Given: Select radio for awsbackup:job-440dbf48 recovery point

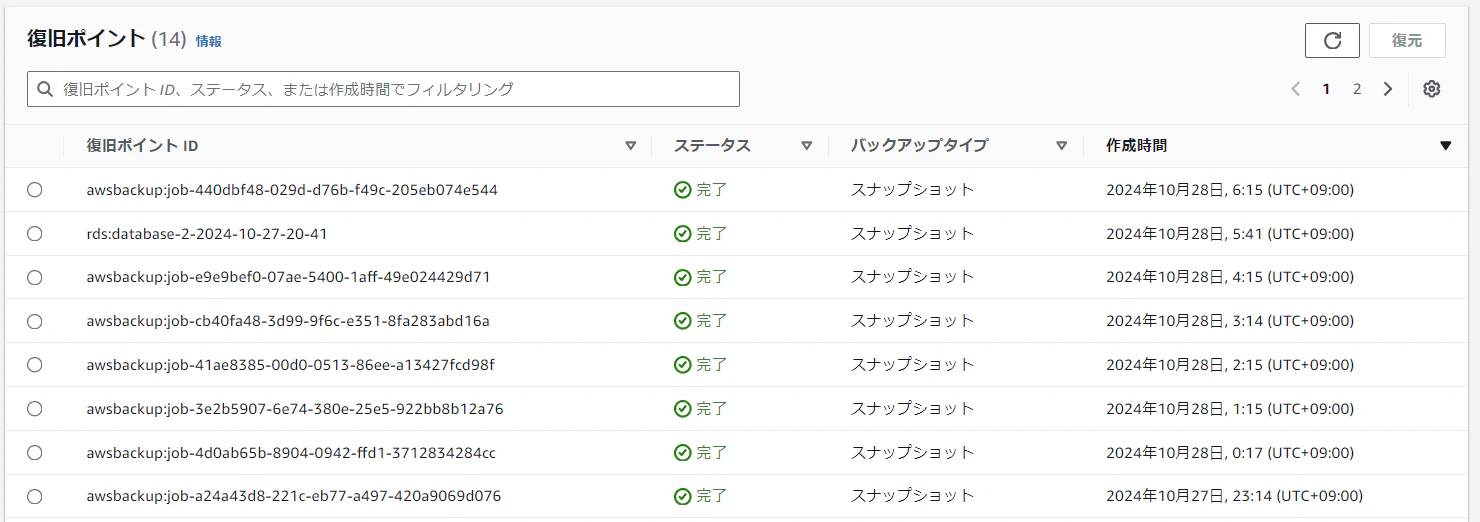Looking at the screenshot, I should coord(35,190).
